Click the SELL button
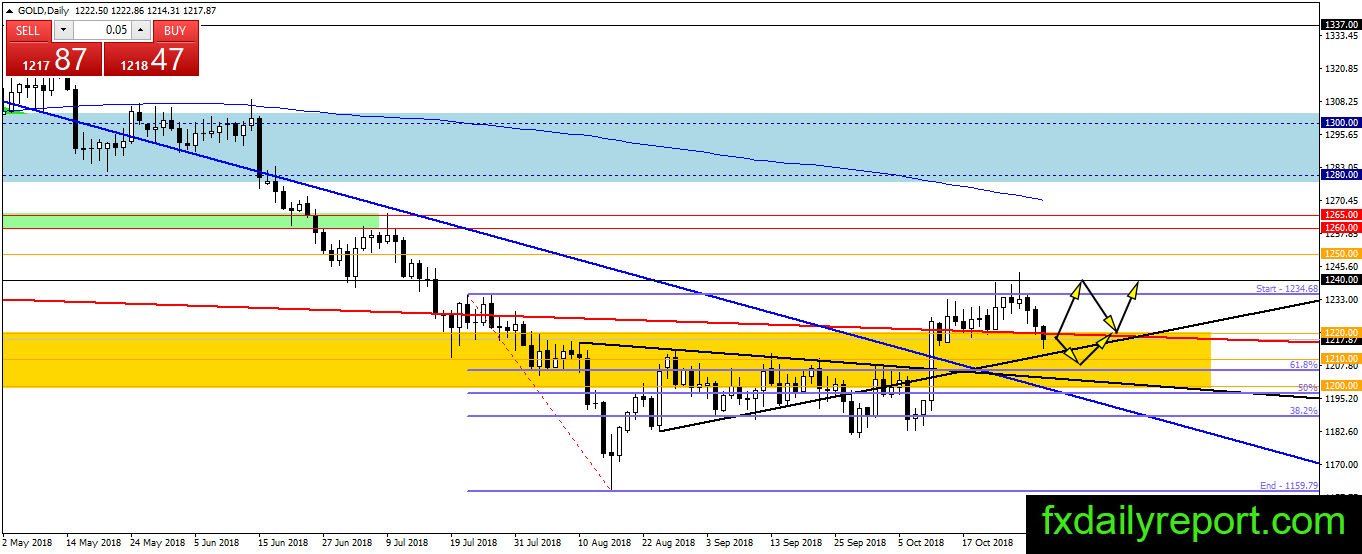Image resolution: width=1362 pixels, height=554 pixels. [28, 30]
